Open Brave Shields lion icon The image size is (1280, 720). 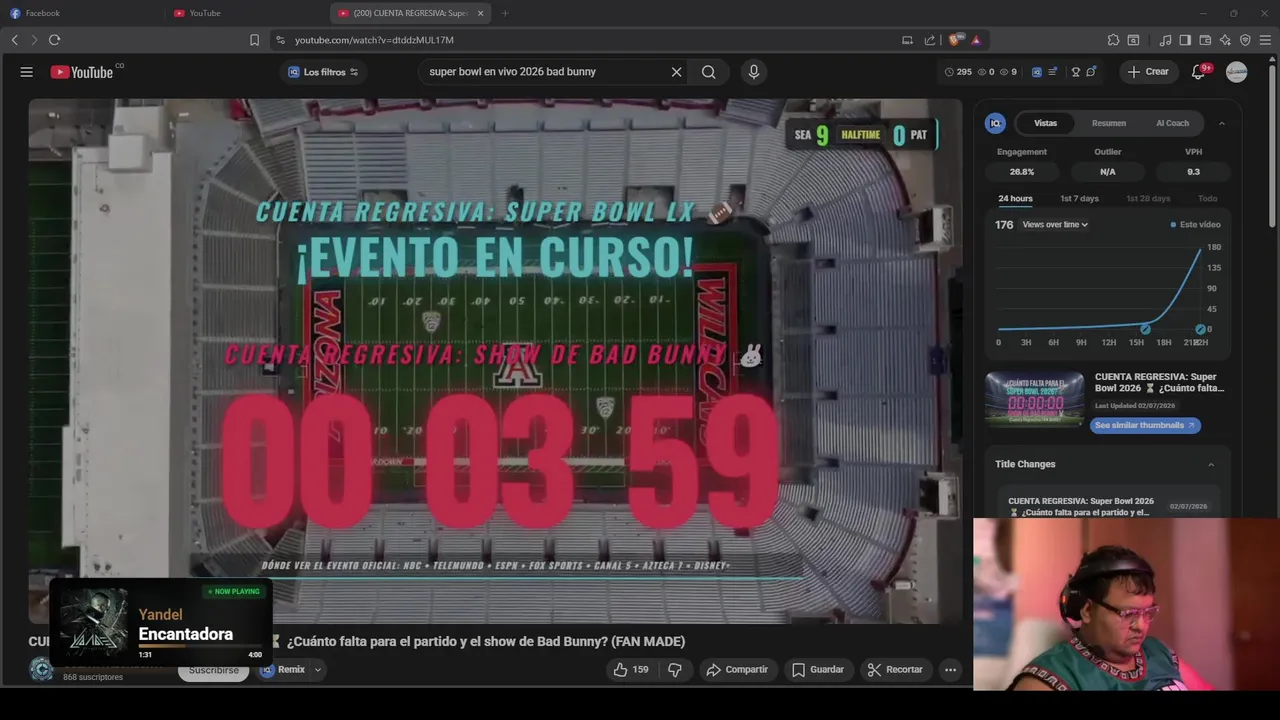[x=954, y=40]
